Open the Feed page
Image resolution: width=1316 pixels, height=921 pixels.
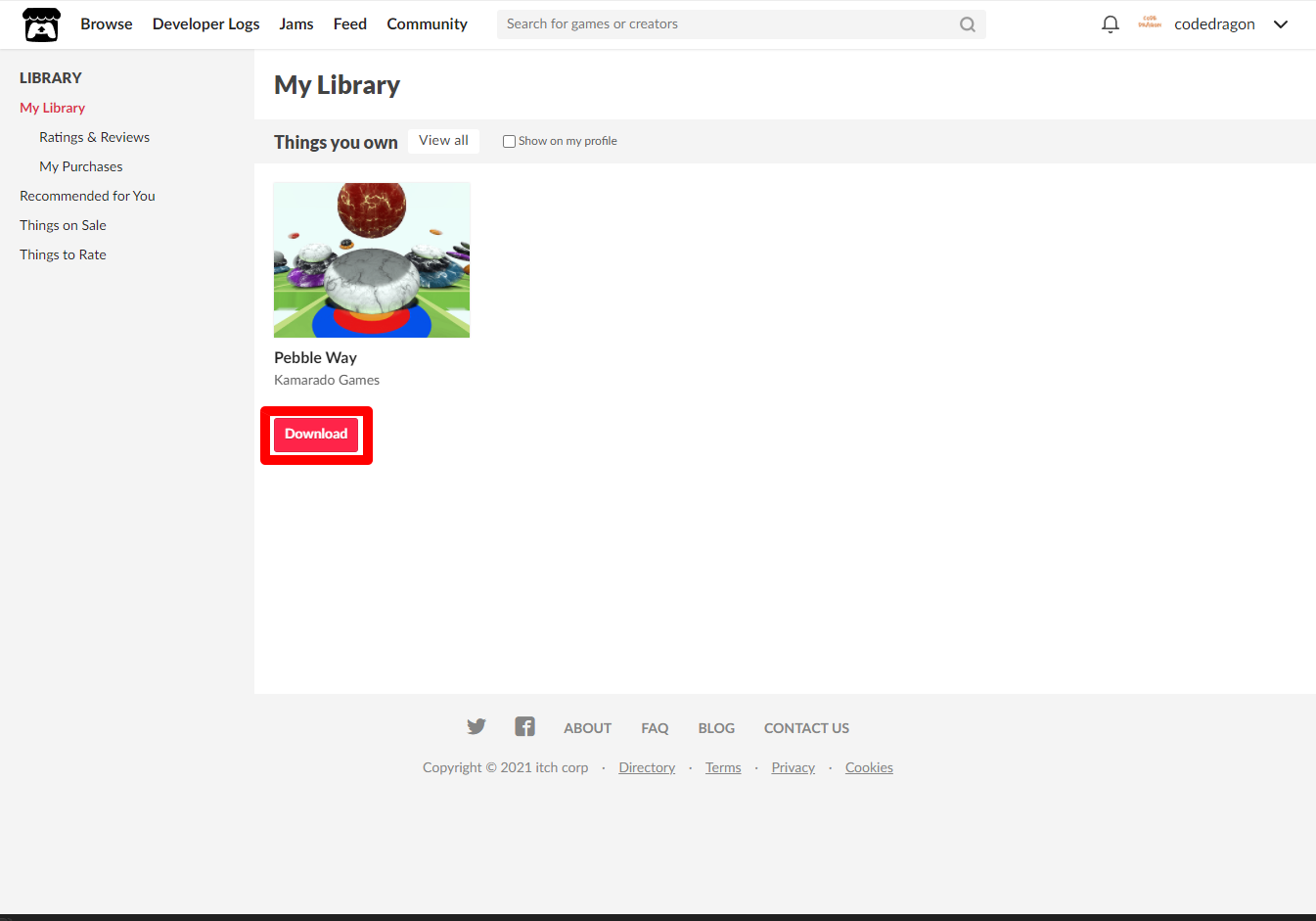point(350,23)
